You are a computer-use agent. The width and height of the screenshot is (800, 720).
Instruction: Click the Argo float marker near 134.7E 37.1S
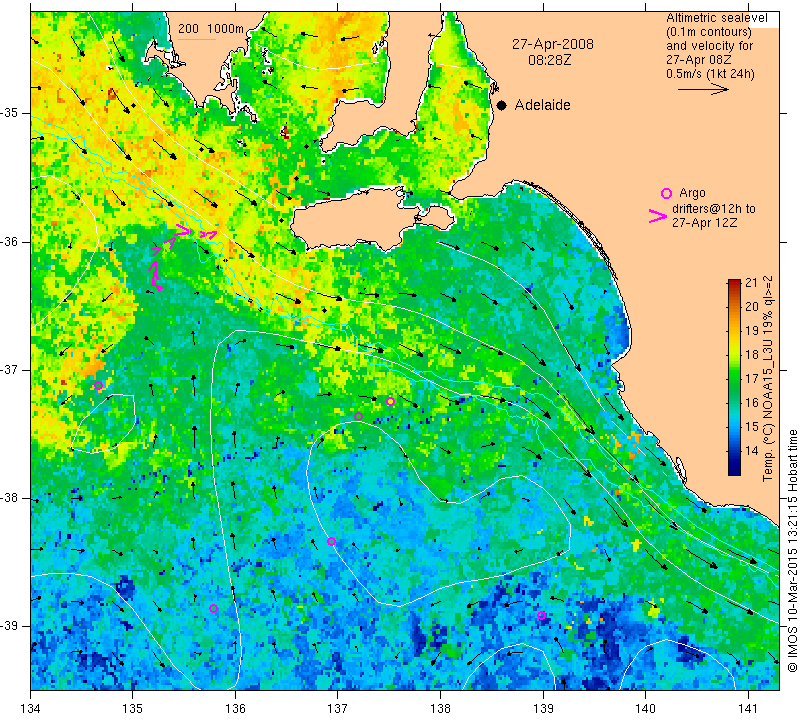point(98,386)
